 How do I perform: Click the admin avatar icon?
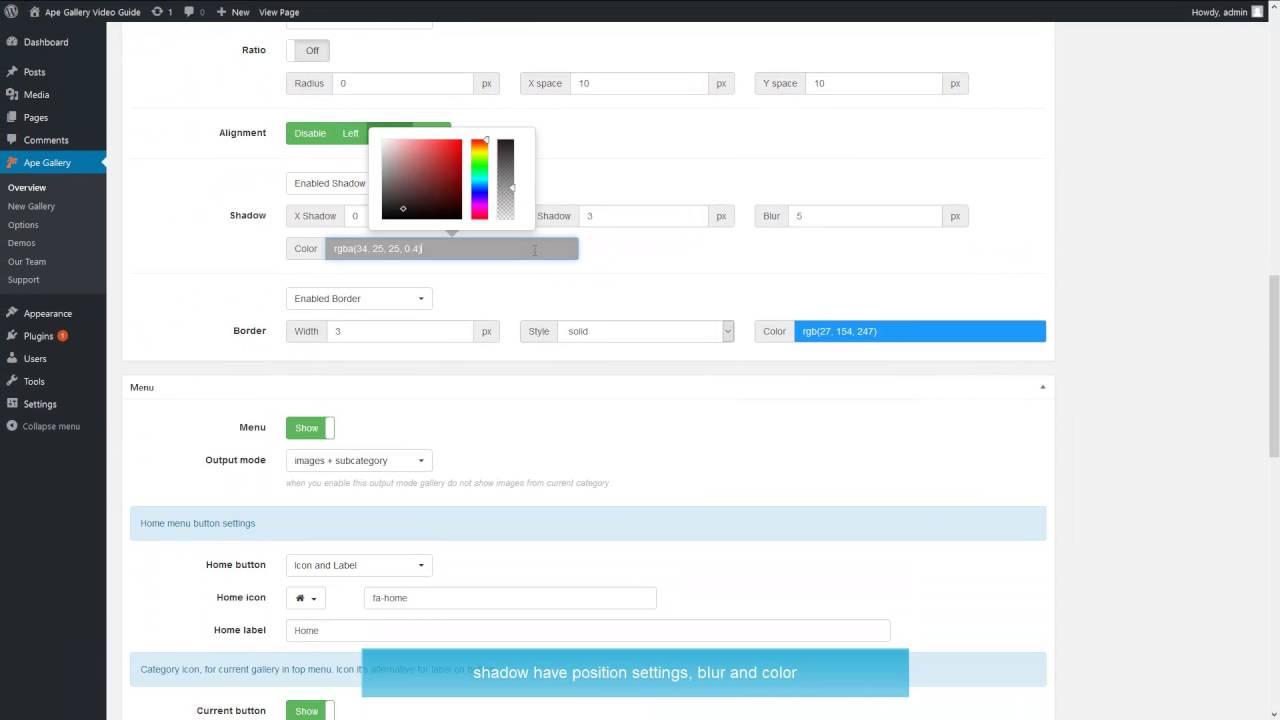1257,12
